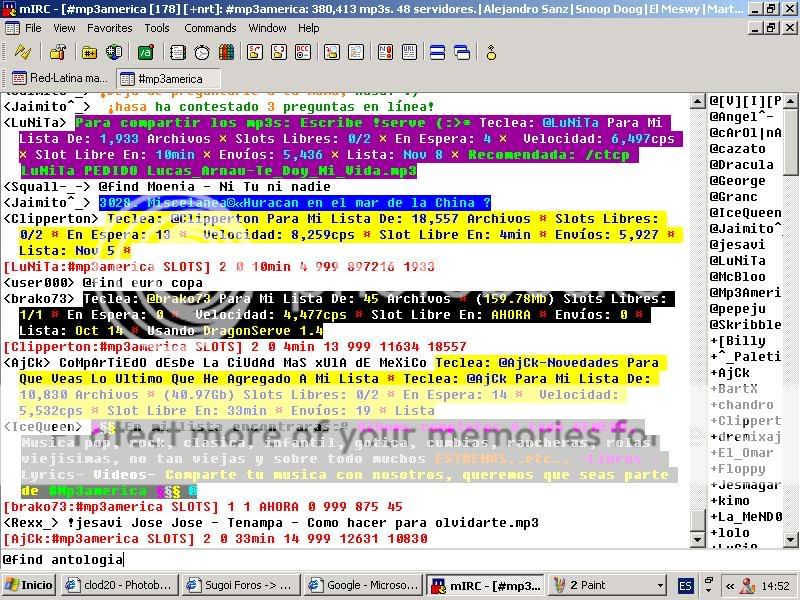Select nick @McBloo in user list

pyautogui.click(x=738, y=277)
